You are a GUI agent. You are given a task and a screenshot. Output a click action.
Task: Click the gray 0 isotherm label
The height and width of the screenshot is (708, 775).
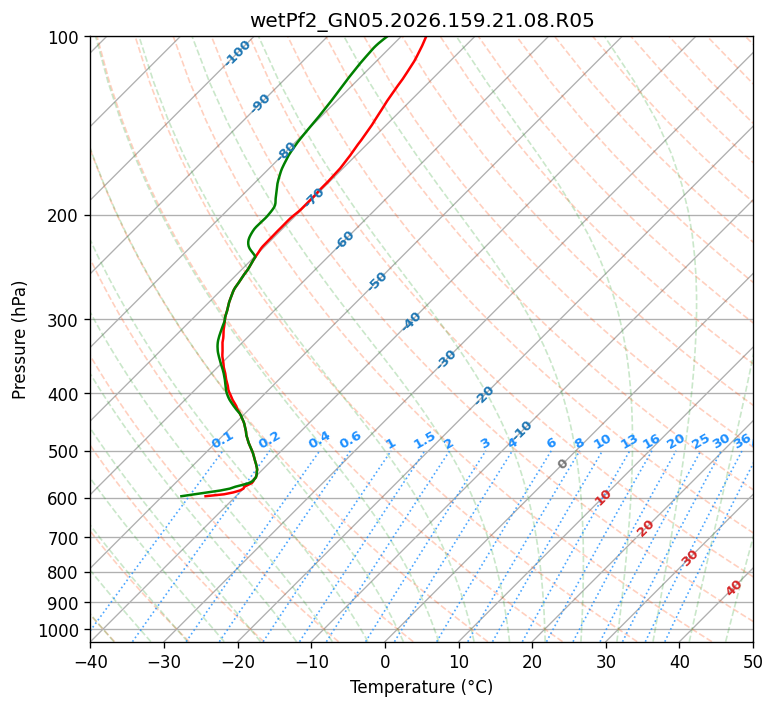point(562,464)
